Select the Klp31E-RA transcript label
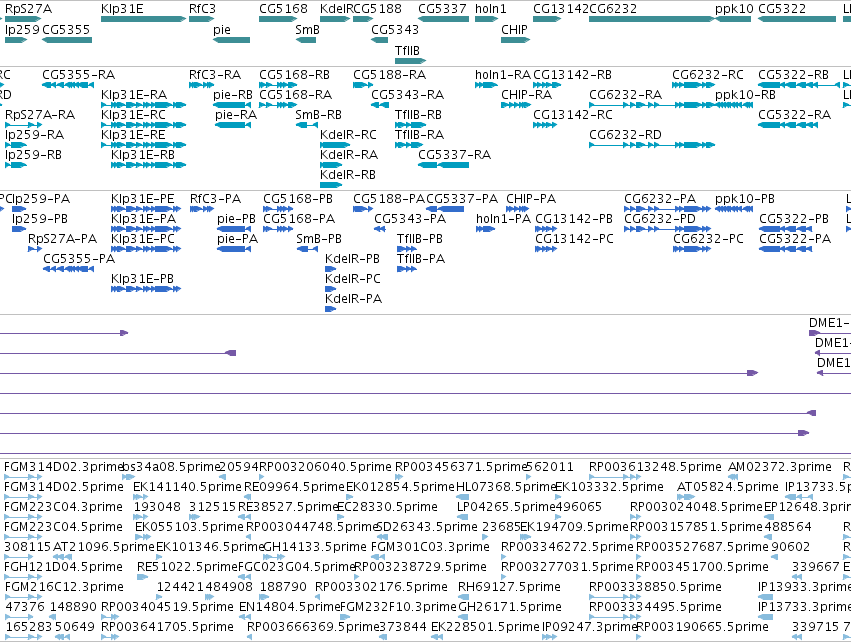 coord(134,94)
